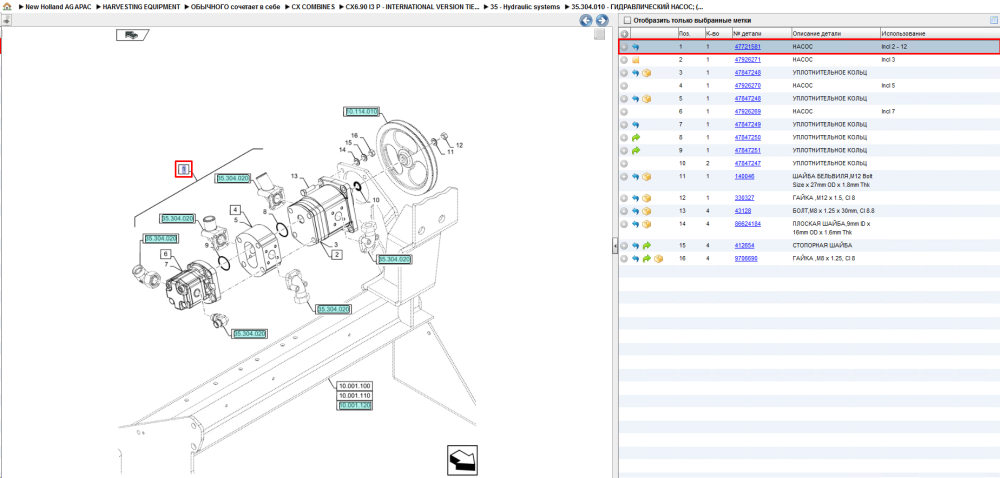Open part number link 47926271
This screenshot has height=478, width=1000.
[747, 60]
